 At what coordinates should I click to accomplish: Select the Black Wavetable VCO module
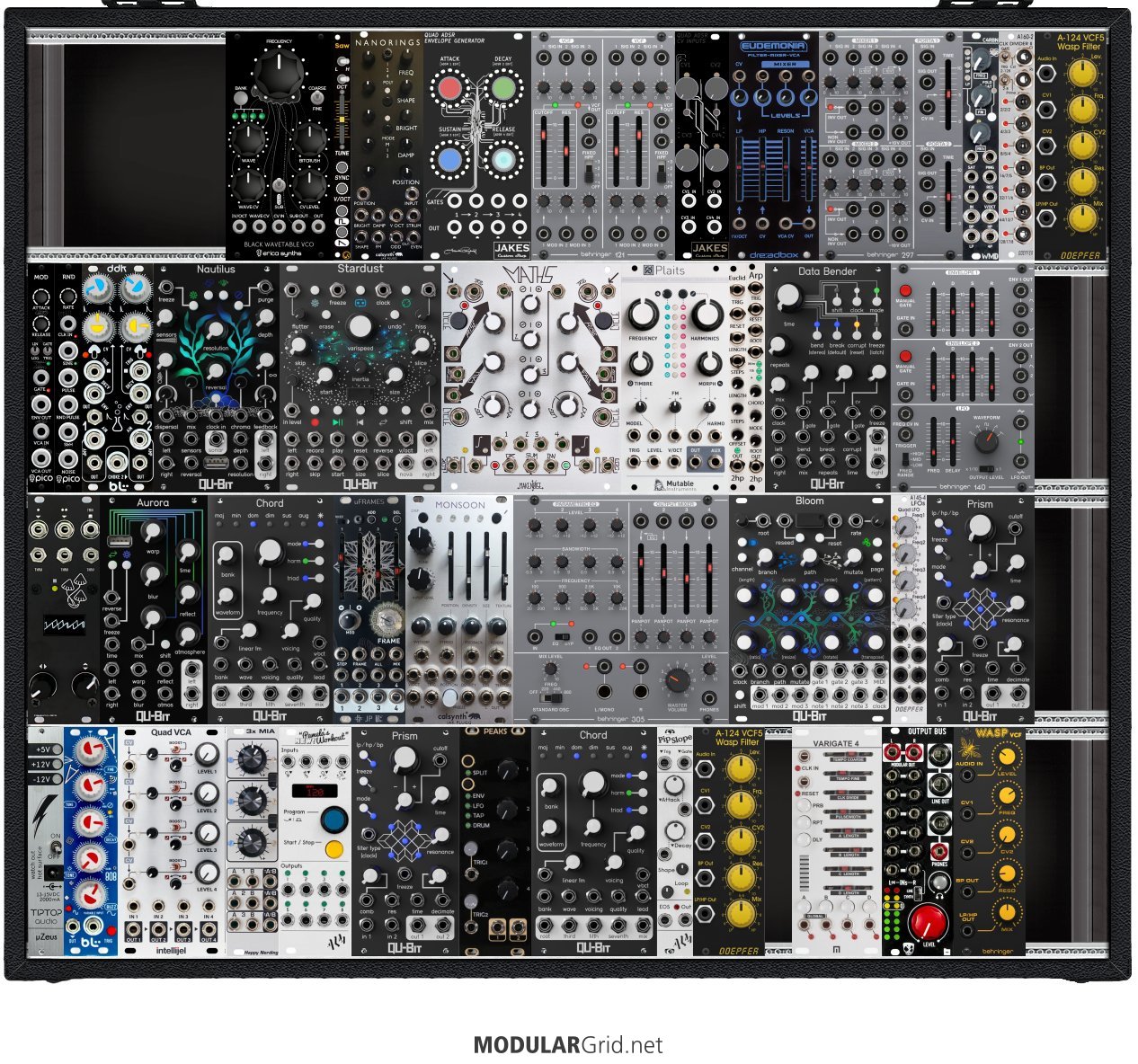point(288,146)
